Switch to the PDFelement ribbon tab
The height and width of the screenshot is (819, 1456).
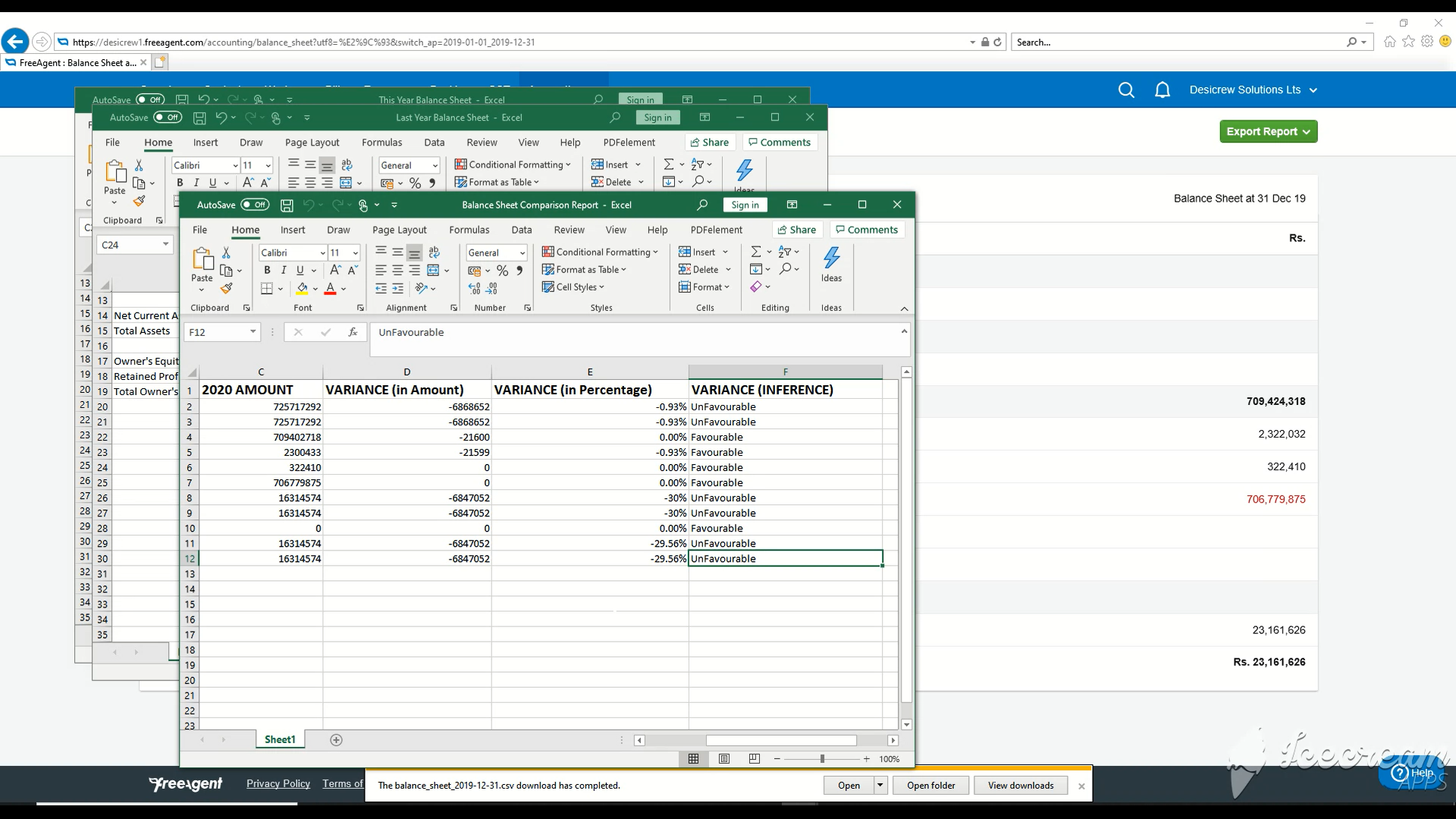(x=716, y=230)
